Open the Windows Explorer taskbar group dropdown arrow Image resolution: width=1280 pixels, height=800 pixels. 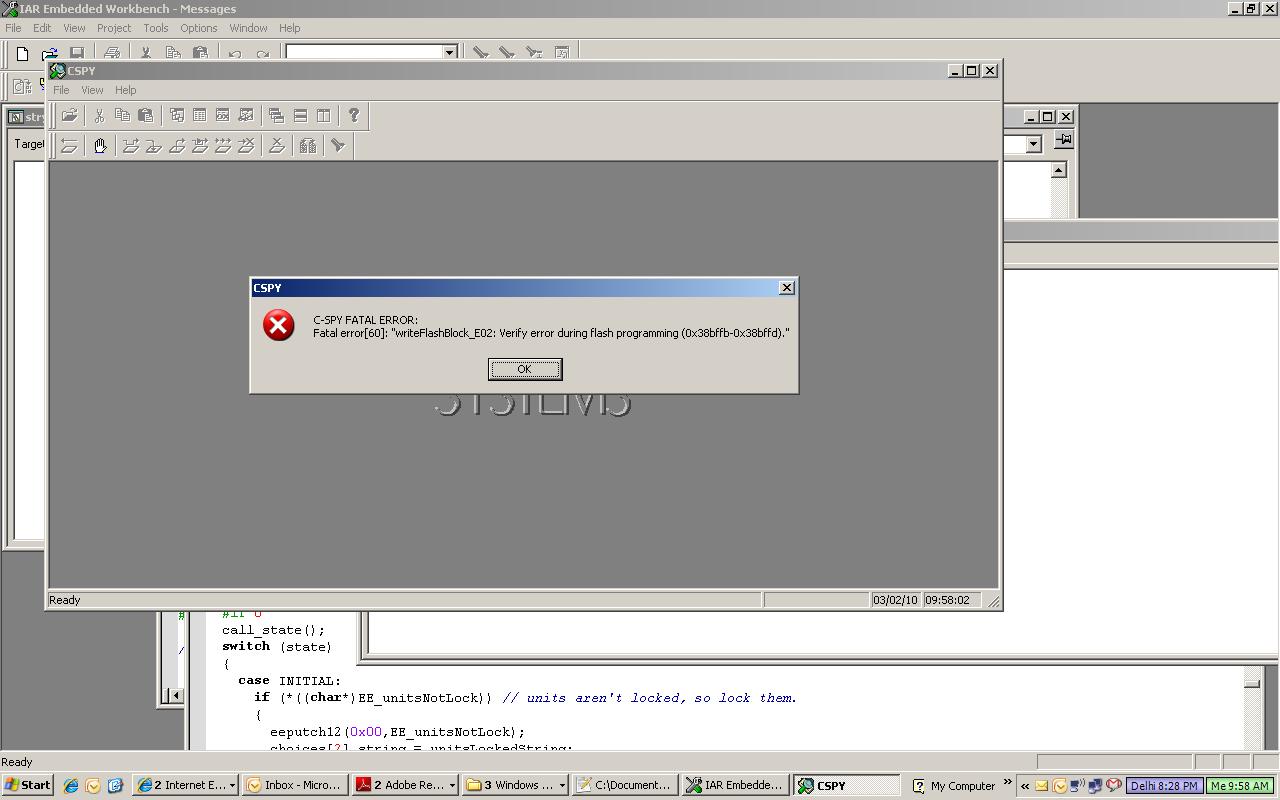click(562, 786)
